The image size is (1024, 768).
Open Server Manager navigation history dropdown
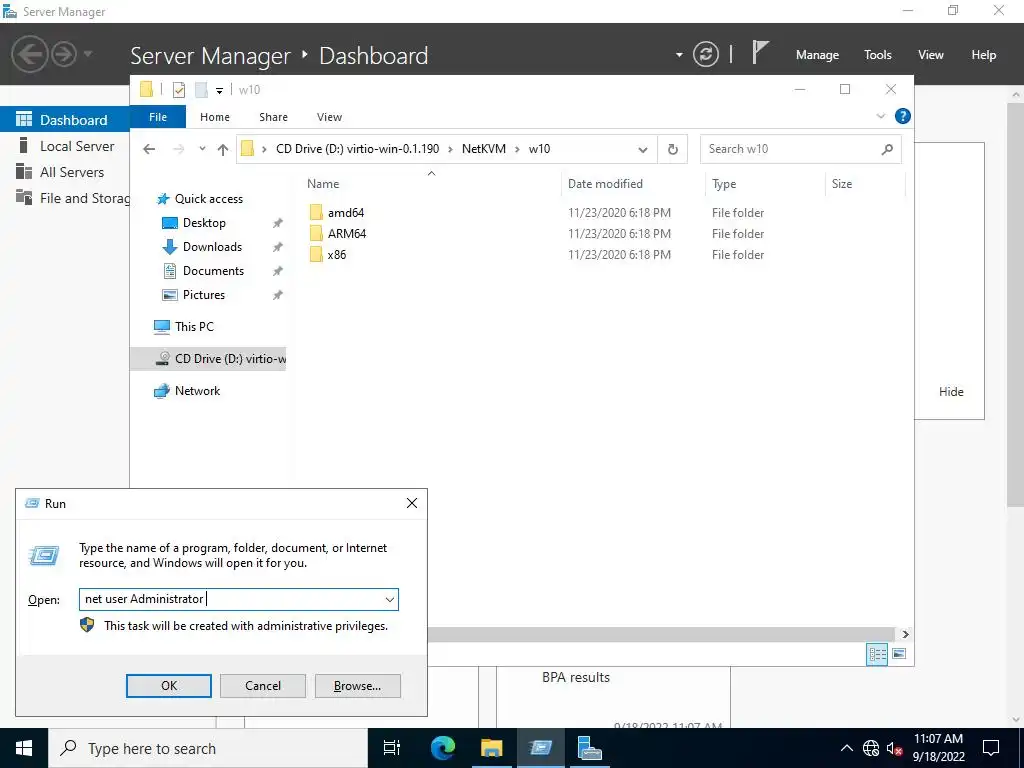(88, 54)
